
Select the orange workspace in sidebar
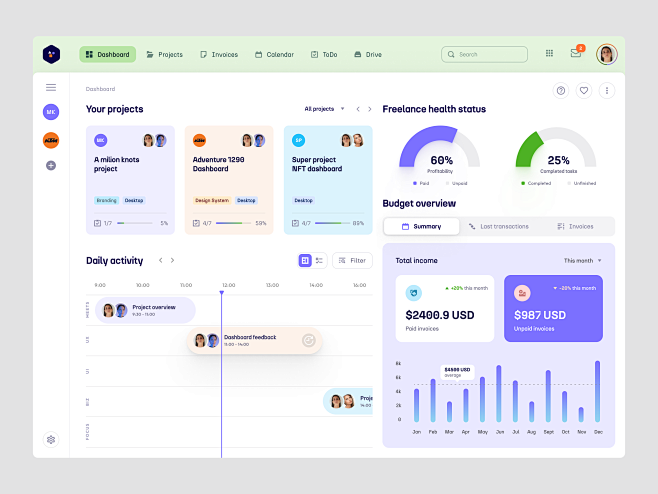pos(51,140)
